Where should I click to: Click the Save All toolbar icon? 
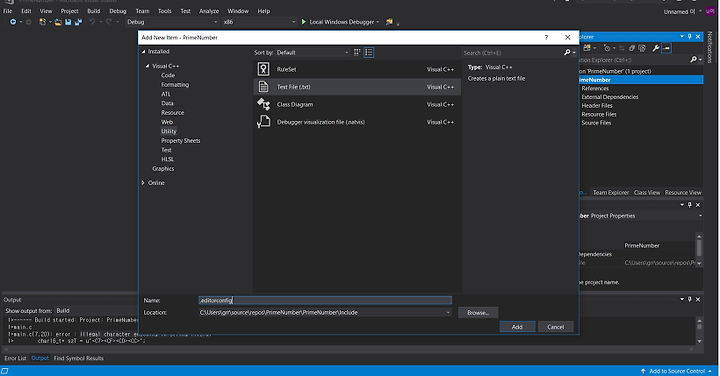[x=78, y=22]
